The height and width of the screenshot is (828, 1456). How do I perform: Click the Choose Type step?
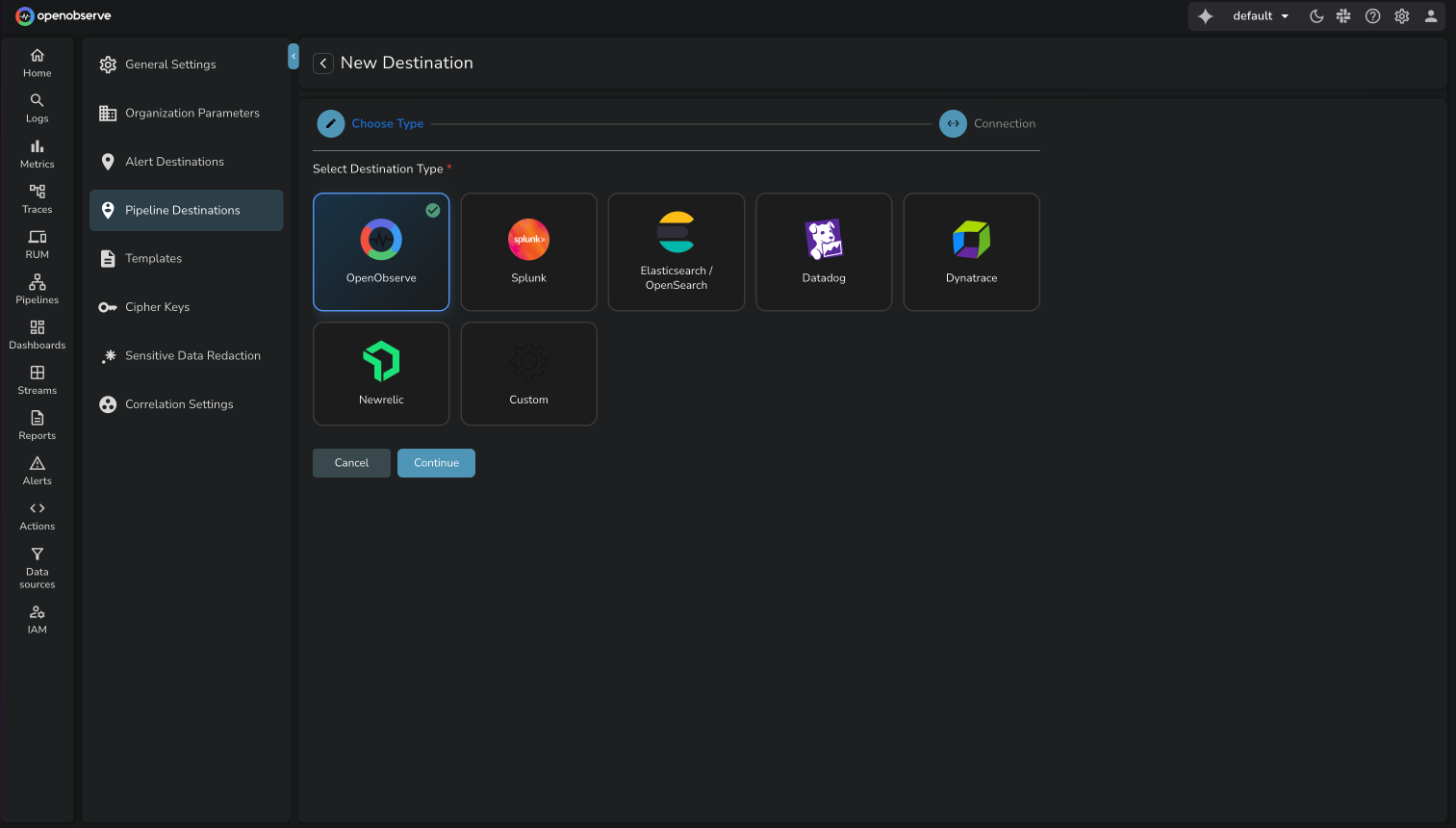point(370,123)
